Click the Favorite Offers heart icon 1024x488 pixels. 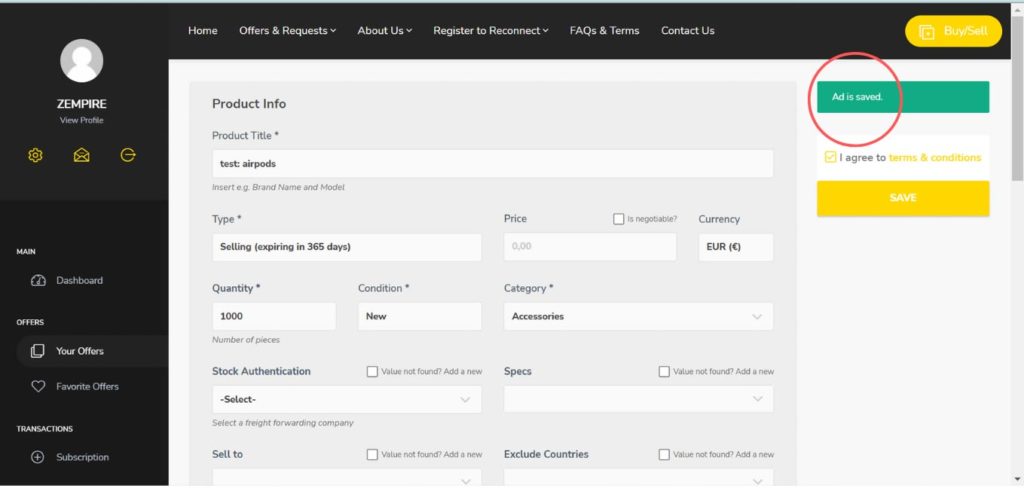(x=38, y=386)
